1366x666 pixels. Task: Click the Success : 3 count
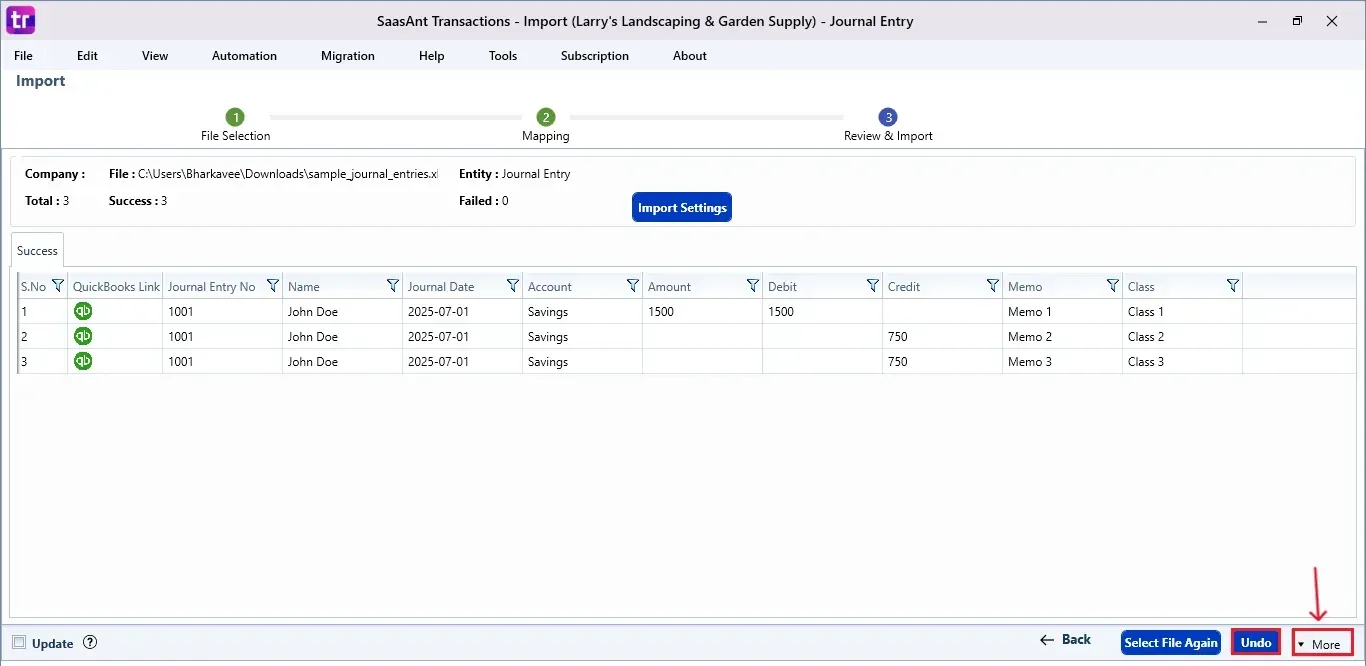138,201
